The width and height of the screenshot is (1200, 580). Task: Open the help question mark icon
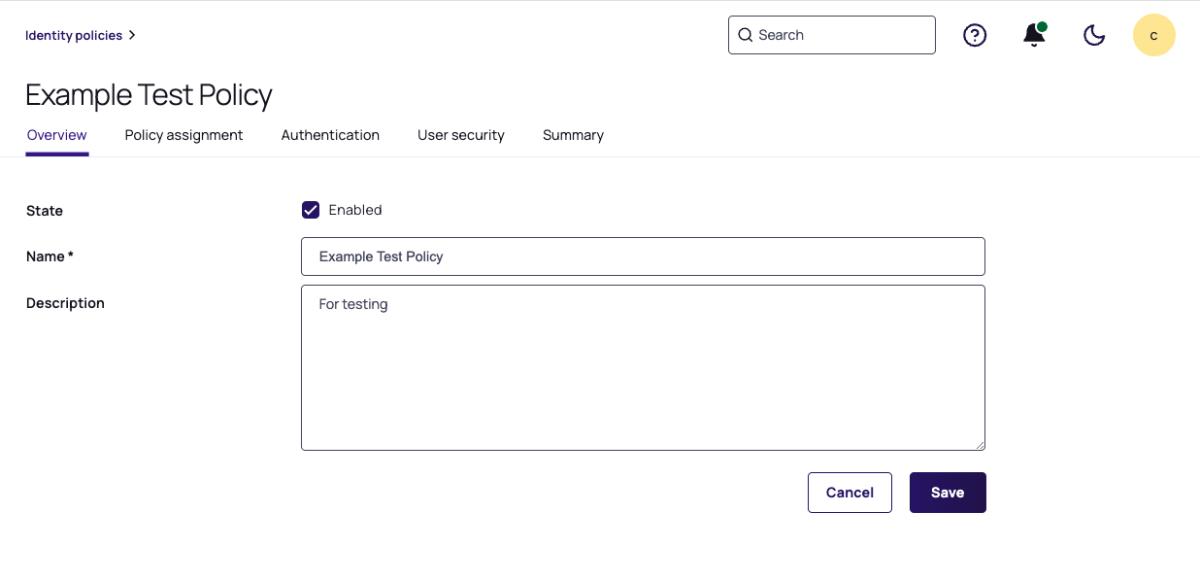click(x=974, y=35)
